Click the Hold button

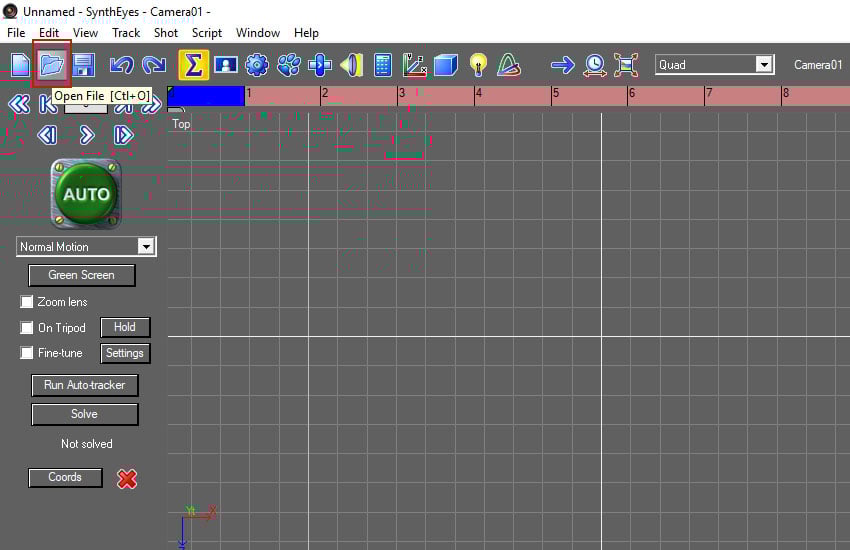coord(125,327)
